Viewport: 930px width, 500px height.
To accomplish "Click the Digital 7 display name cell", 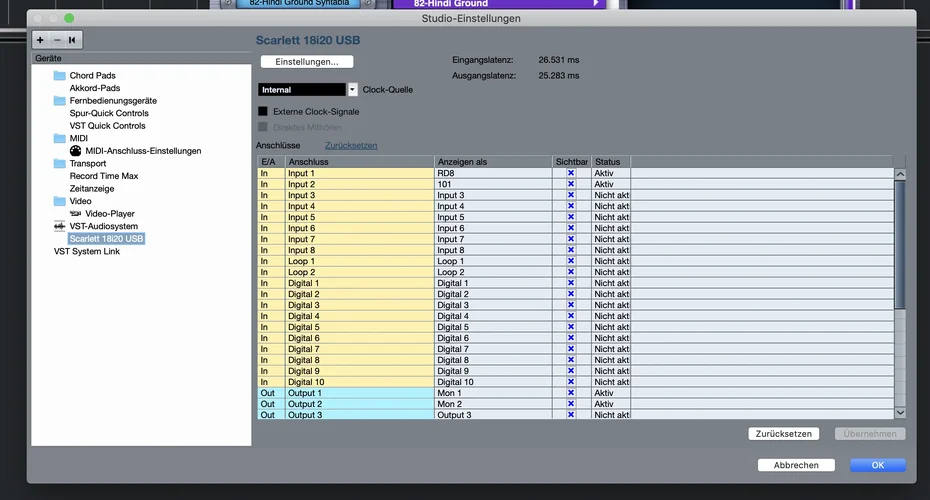I will pyautogui.click(x=493, y=349).
